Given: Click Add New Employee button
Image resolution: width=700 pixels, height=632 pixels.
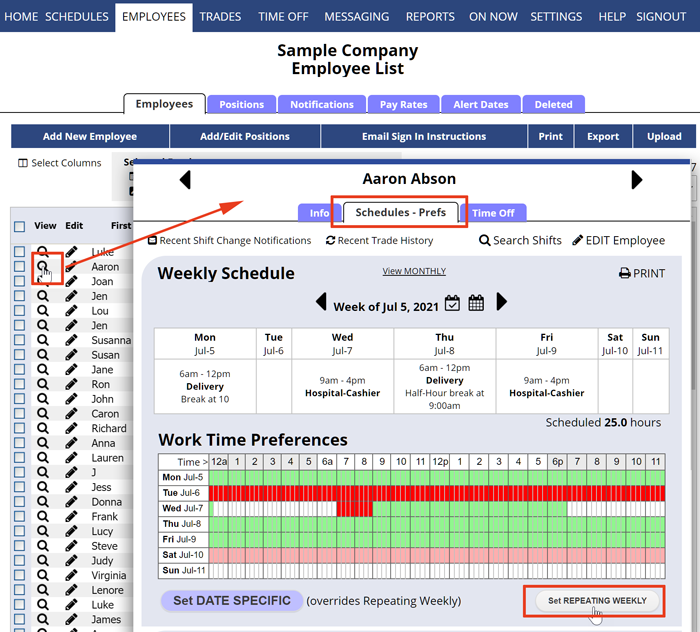Looking at the screenshot, I should 90,136.
